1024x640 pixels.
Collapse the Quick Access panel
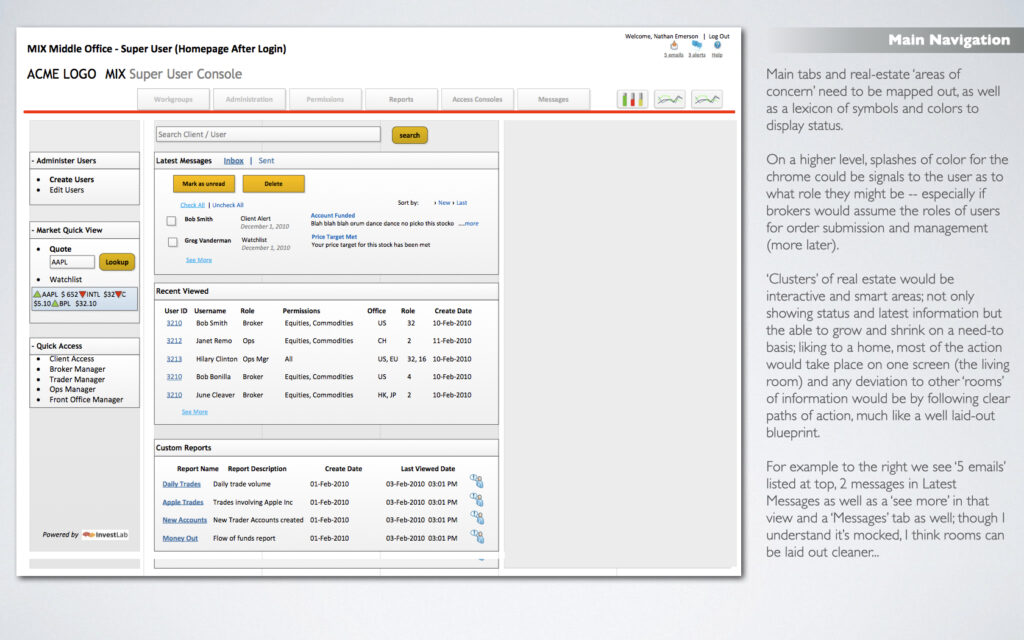tap(33, 346)
